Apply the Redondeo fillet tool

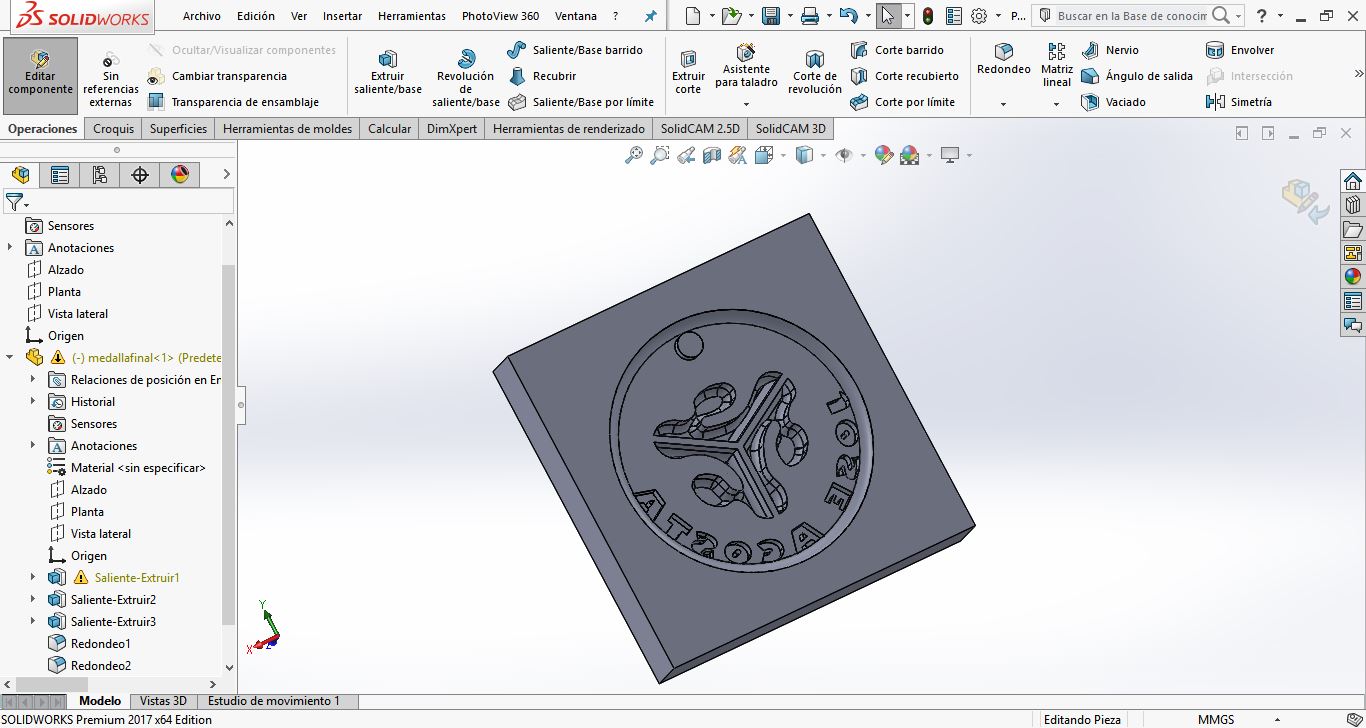[x=1004, y=60]
